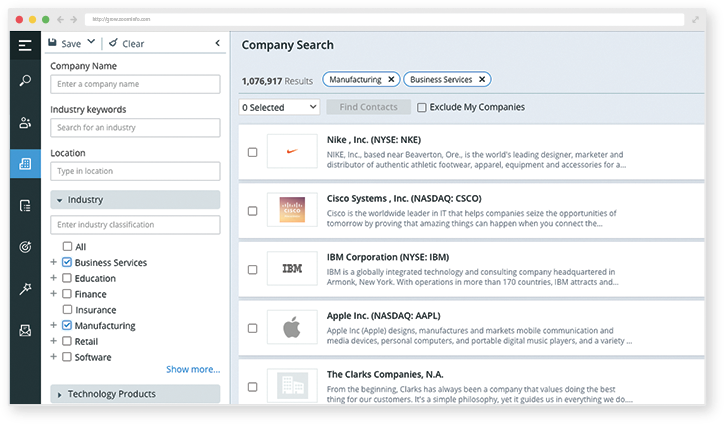Select the Nike, Inc. result checkbox

tap(253, 152)
